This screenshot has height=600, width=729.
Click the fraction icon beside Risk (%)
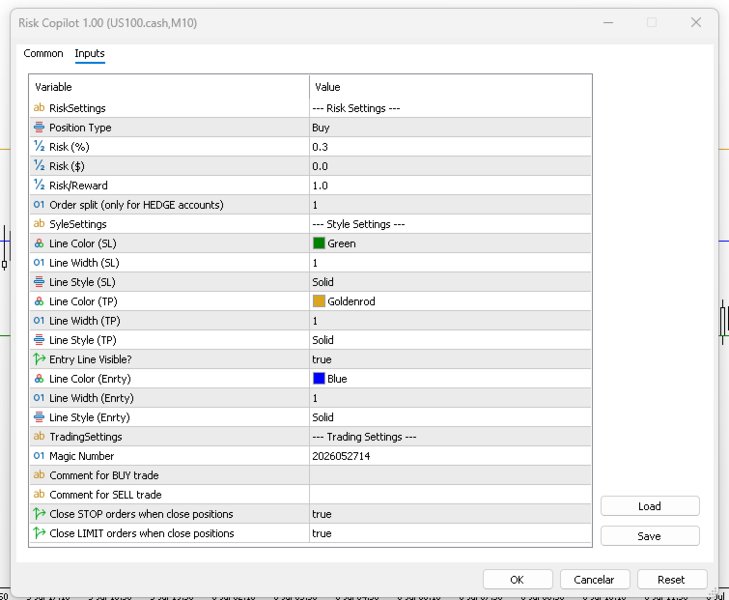pos(39,146)
